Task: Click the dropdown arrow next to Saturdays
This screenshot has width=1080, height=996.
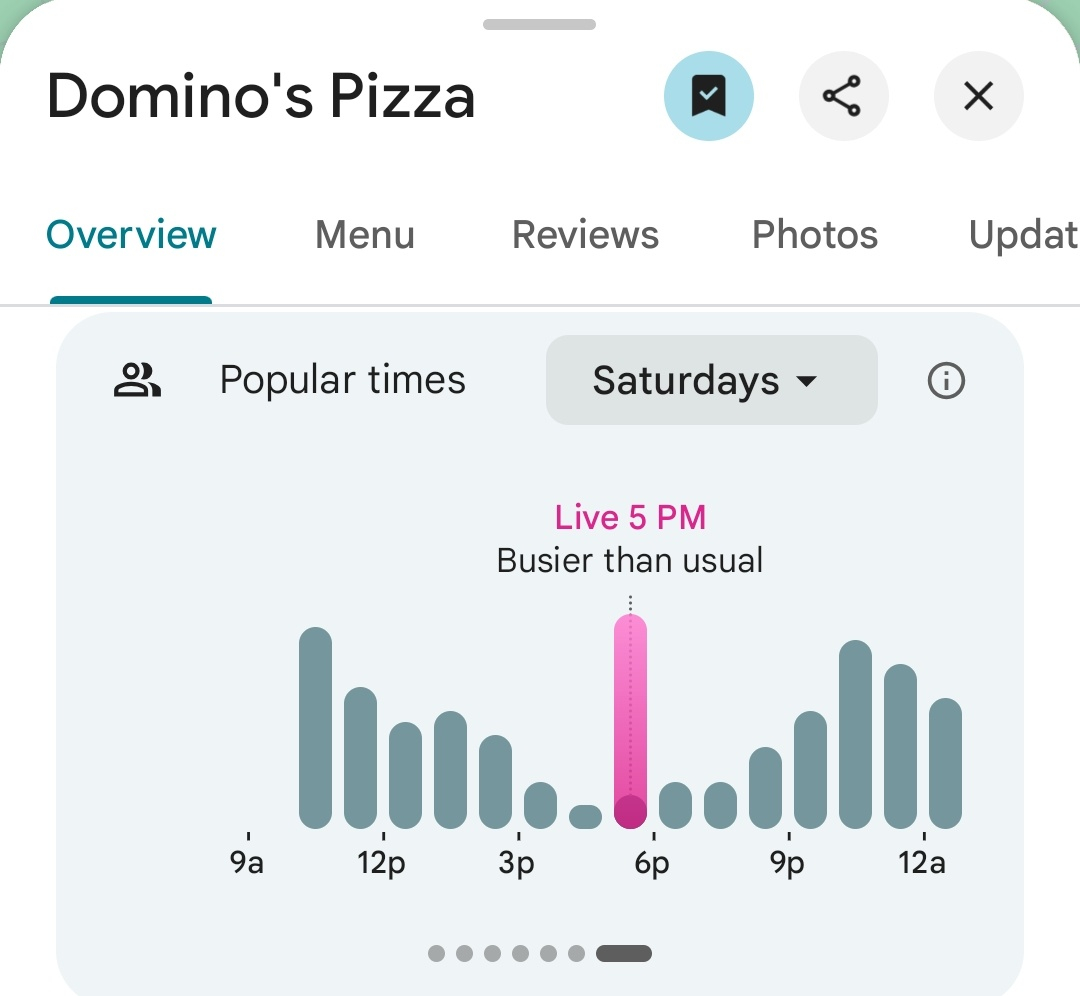Action: (x=806, y=381)
